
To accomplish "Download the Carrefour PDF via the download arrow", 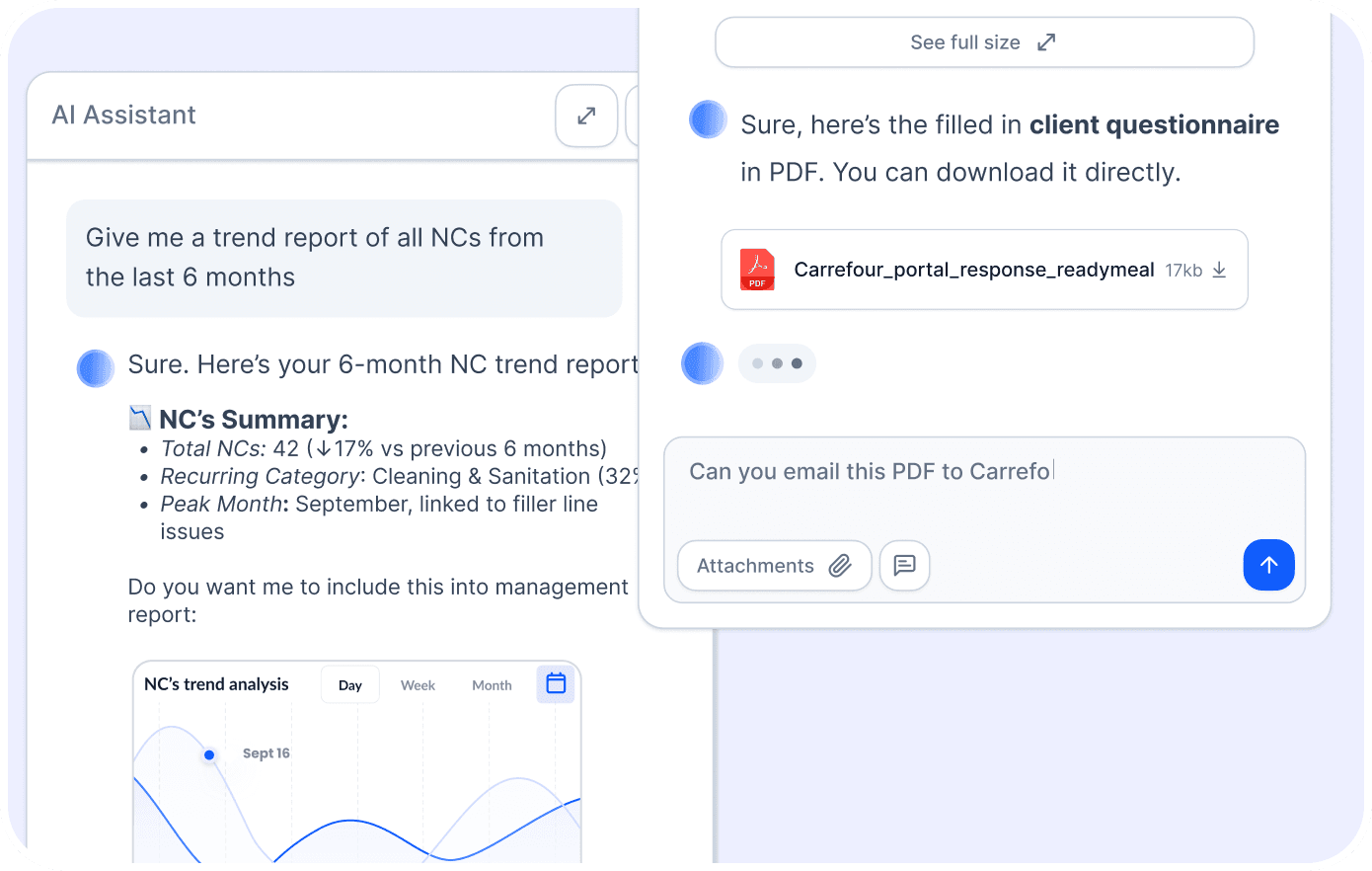I will [x=1219, y=270].
